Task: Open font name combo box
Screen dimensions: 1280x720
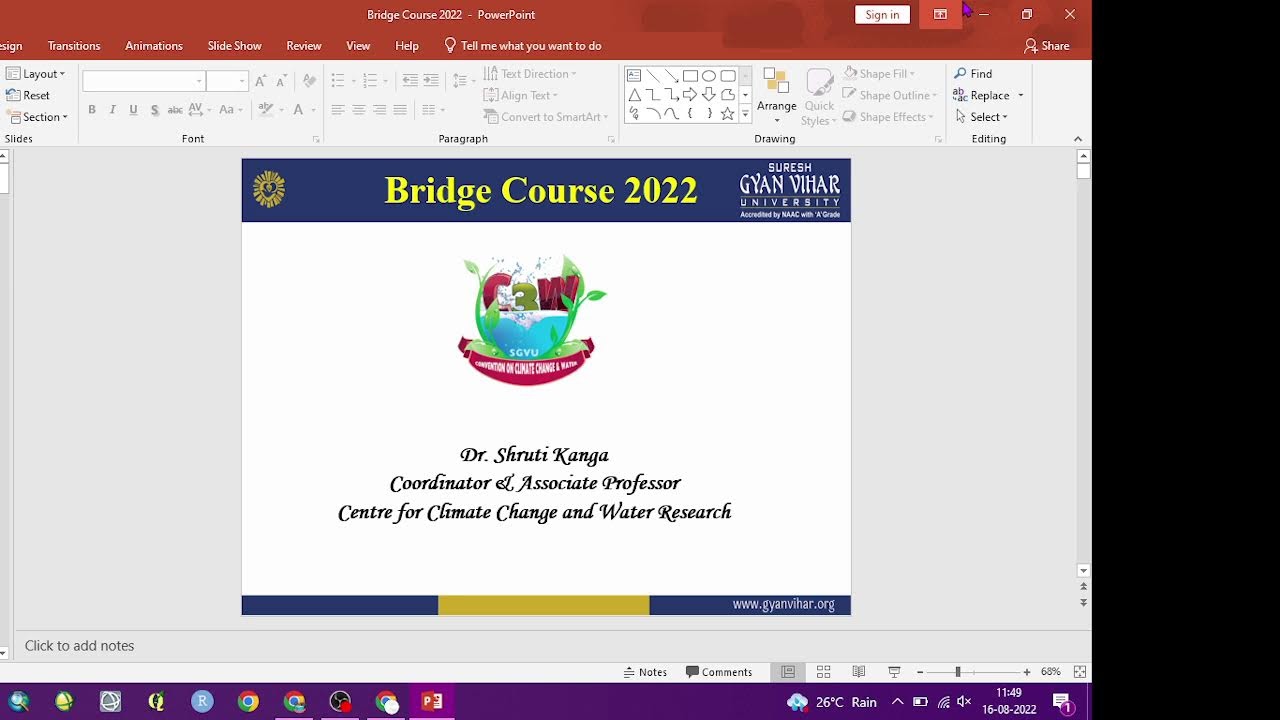Action: (x=144, y=81)
